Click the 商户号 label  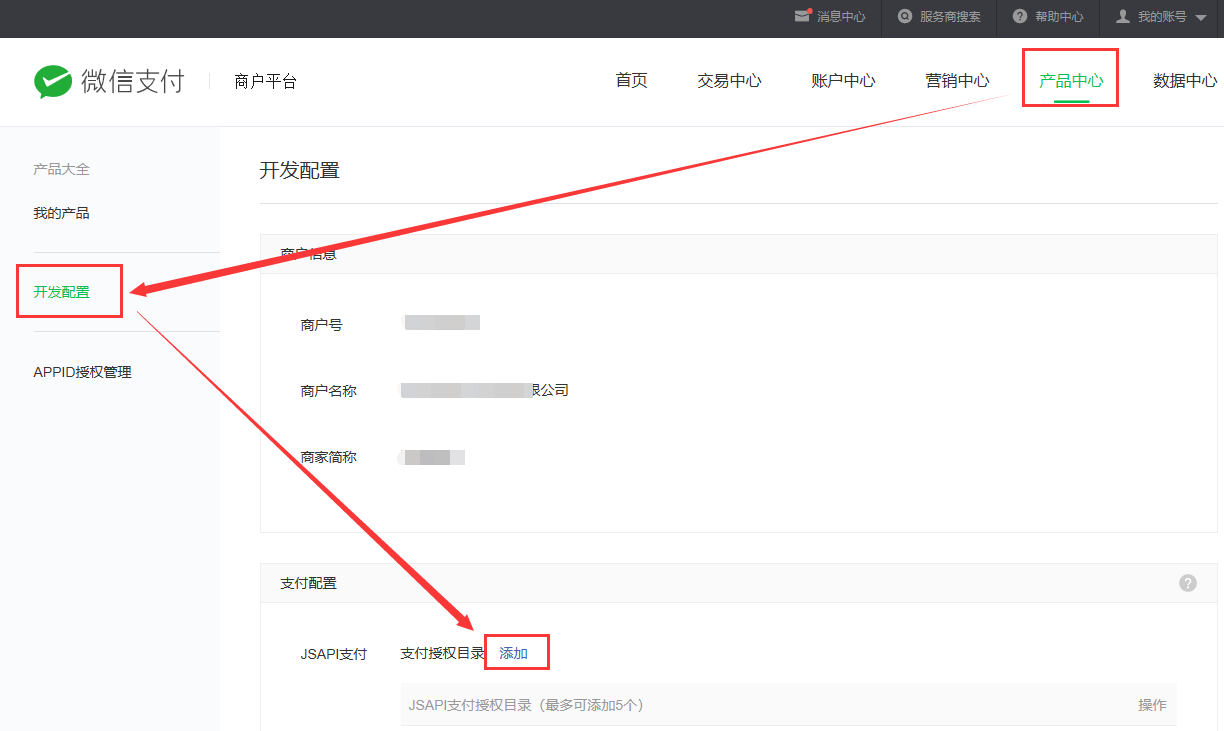[321, 325]
